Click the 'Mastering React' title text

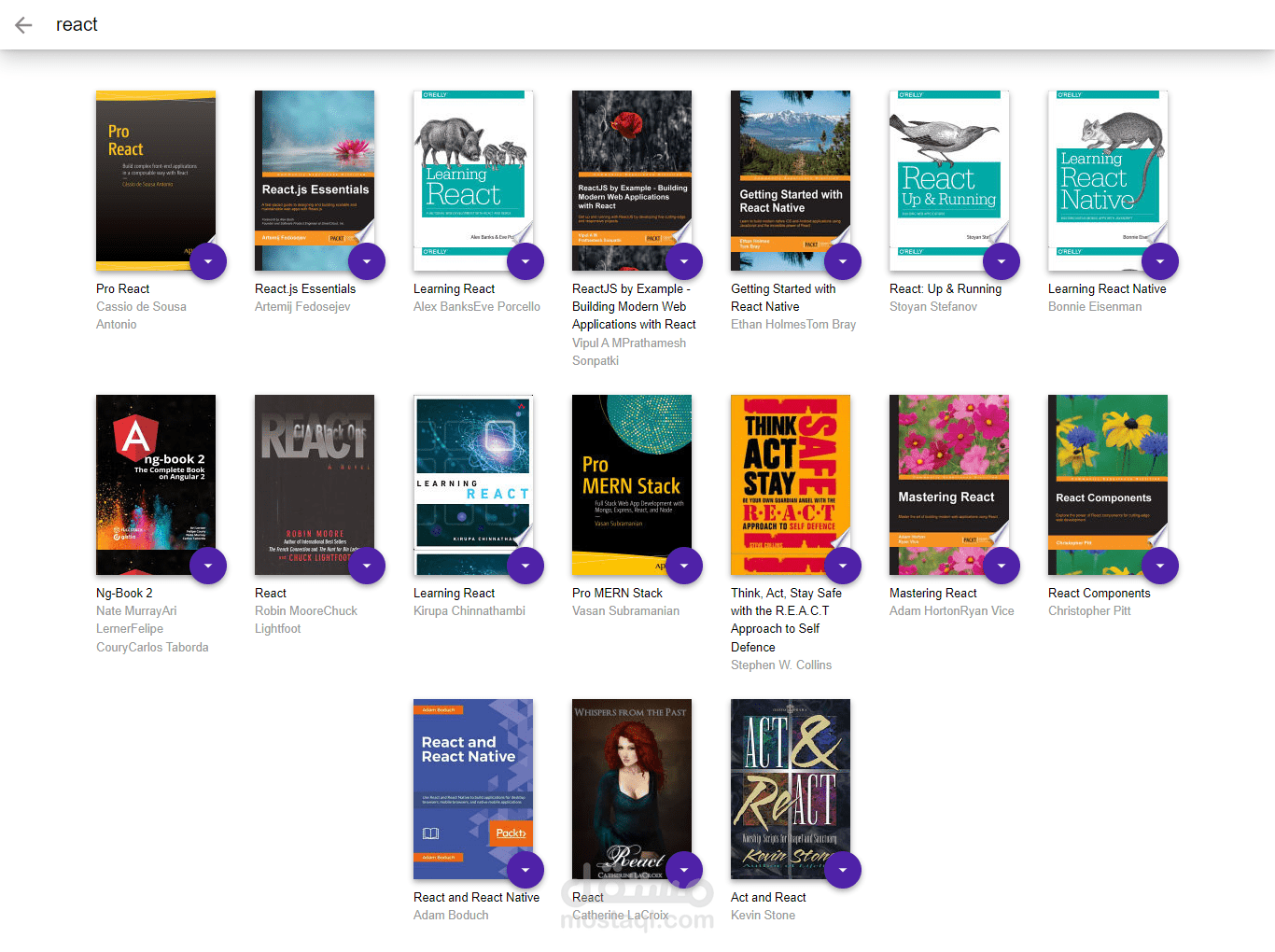coord(933,594)
